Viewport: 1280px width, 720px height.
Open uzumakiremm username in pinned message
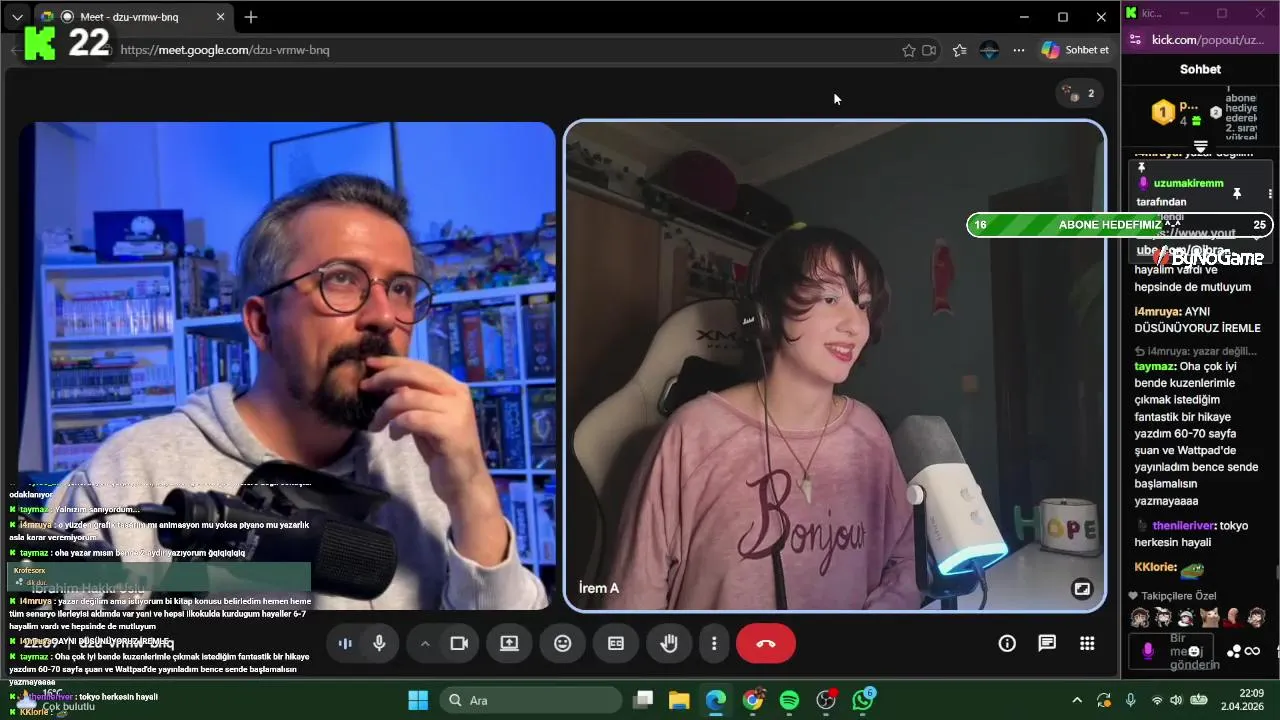click(x=1188, y=183)
